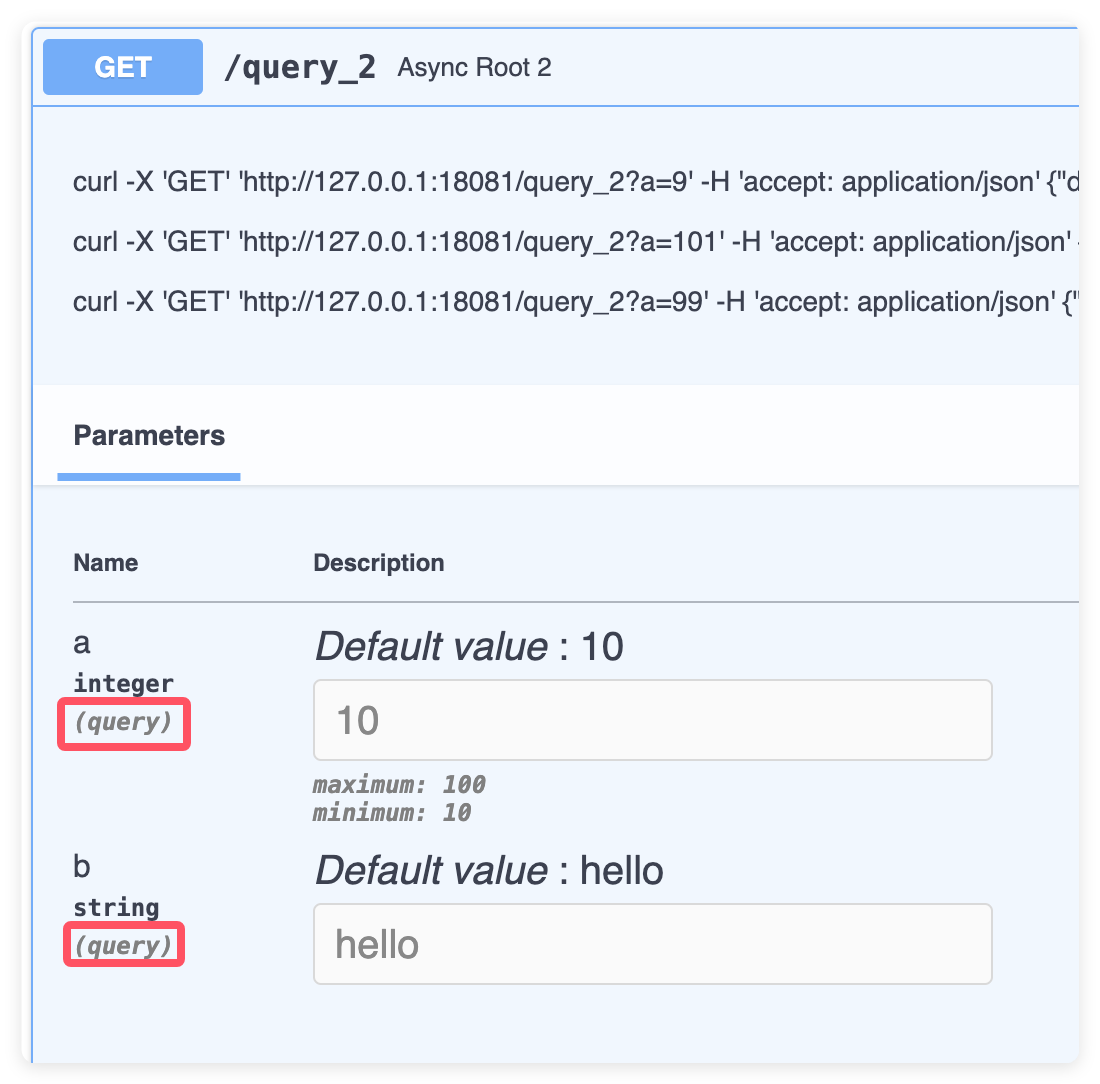Click the Description column header
The width and height of the screenshot is (1100, 1084).
coord(378,563)
